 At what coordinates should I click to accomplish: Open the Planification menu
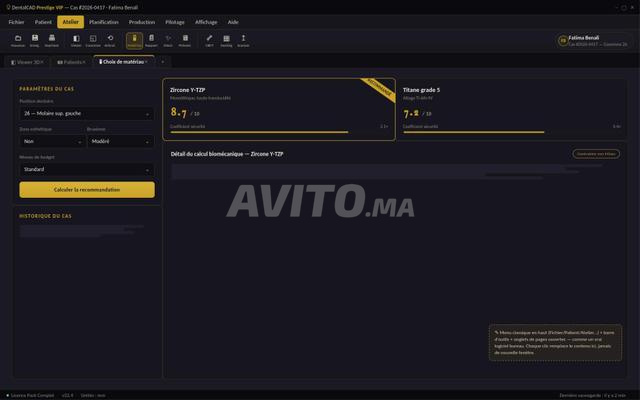point(104,22)
